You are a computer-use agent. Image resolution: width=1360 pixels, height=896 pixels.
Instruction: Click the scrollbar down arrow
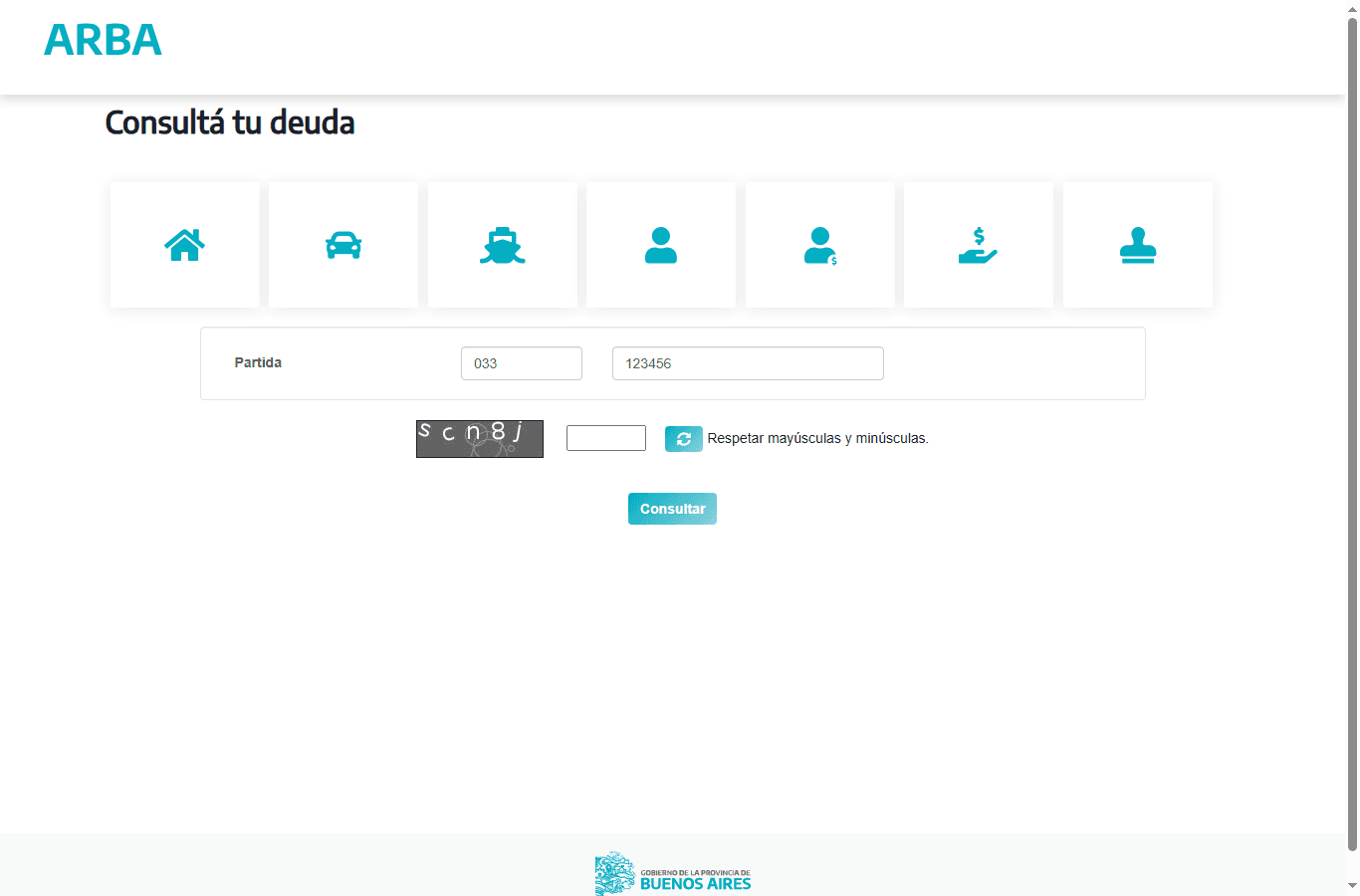click(1352, 885)
